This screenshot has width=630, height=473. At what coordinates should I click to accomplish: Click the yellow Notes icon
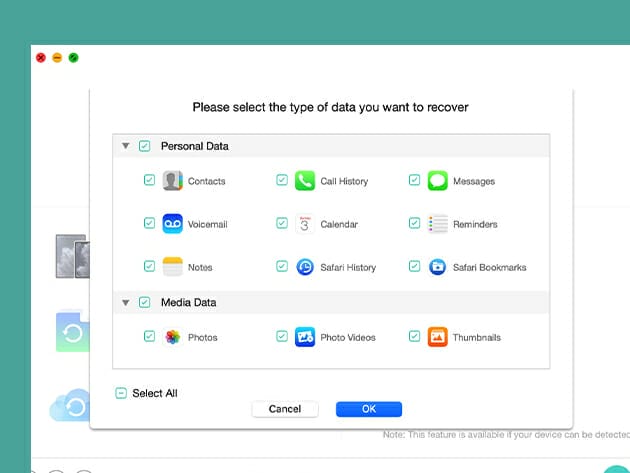[173, 267]
